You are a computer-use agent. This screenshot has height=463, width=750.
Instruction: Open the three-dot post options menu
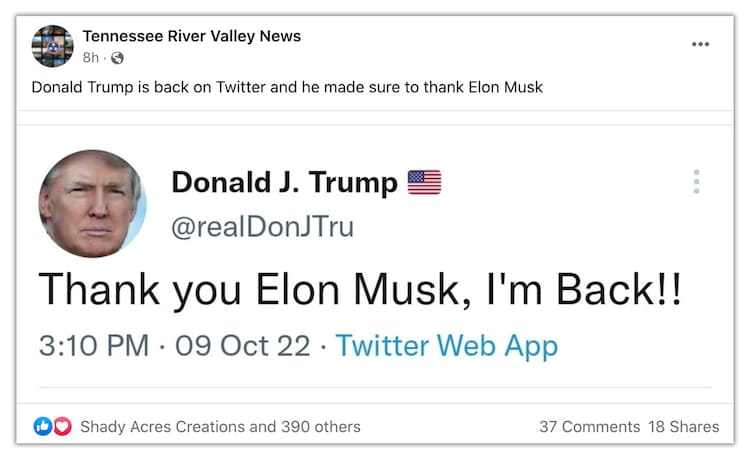tap(700, 45)
